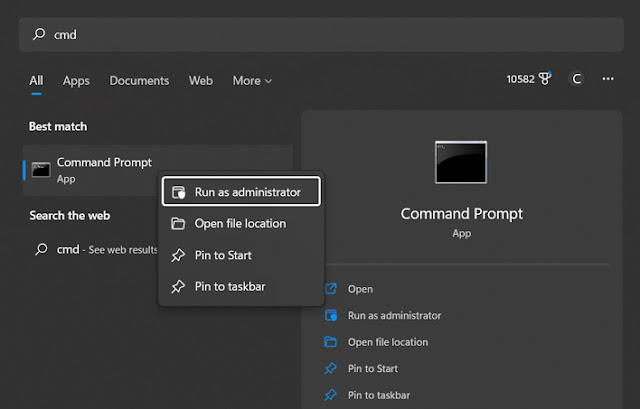640x409 pixels.
Task: Open the three-dot options menu
Action: 608,79
